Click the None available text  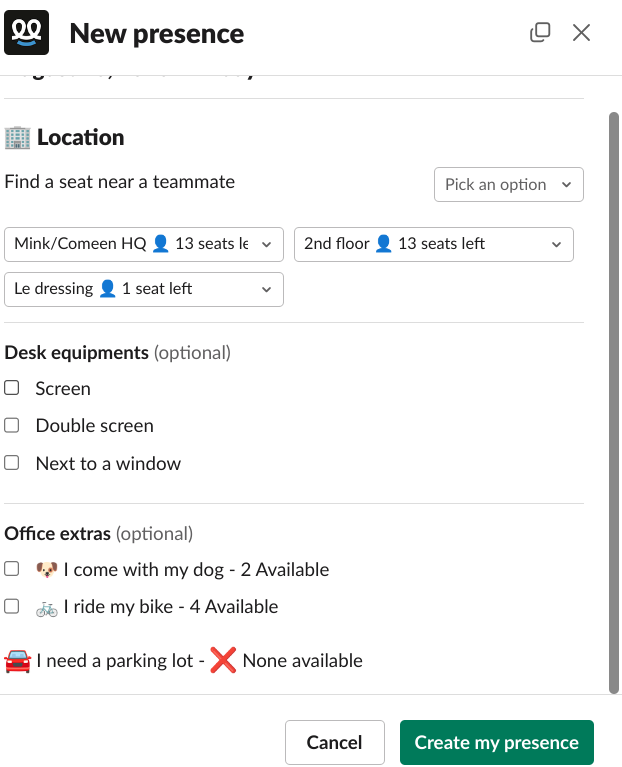click(x=303, y=661)
